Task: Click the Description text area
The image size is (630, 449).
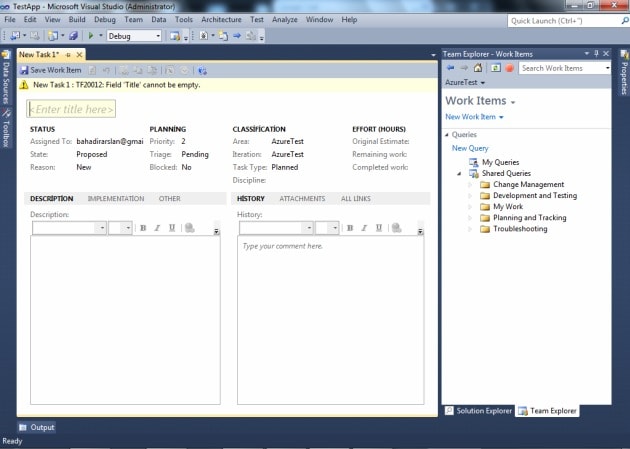Action: click(125, 320)
